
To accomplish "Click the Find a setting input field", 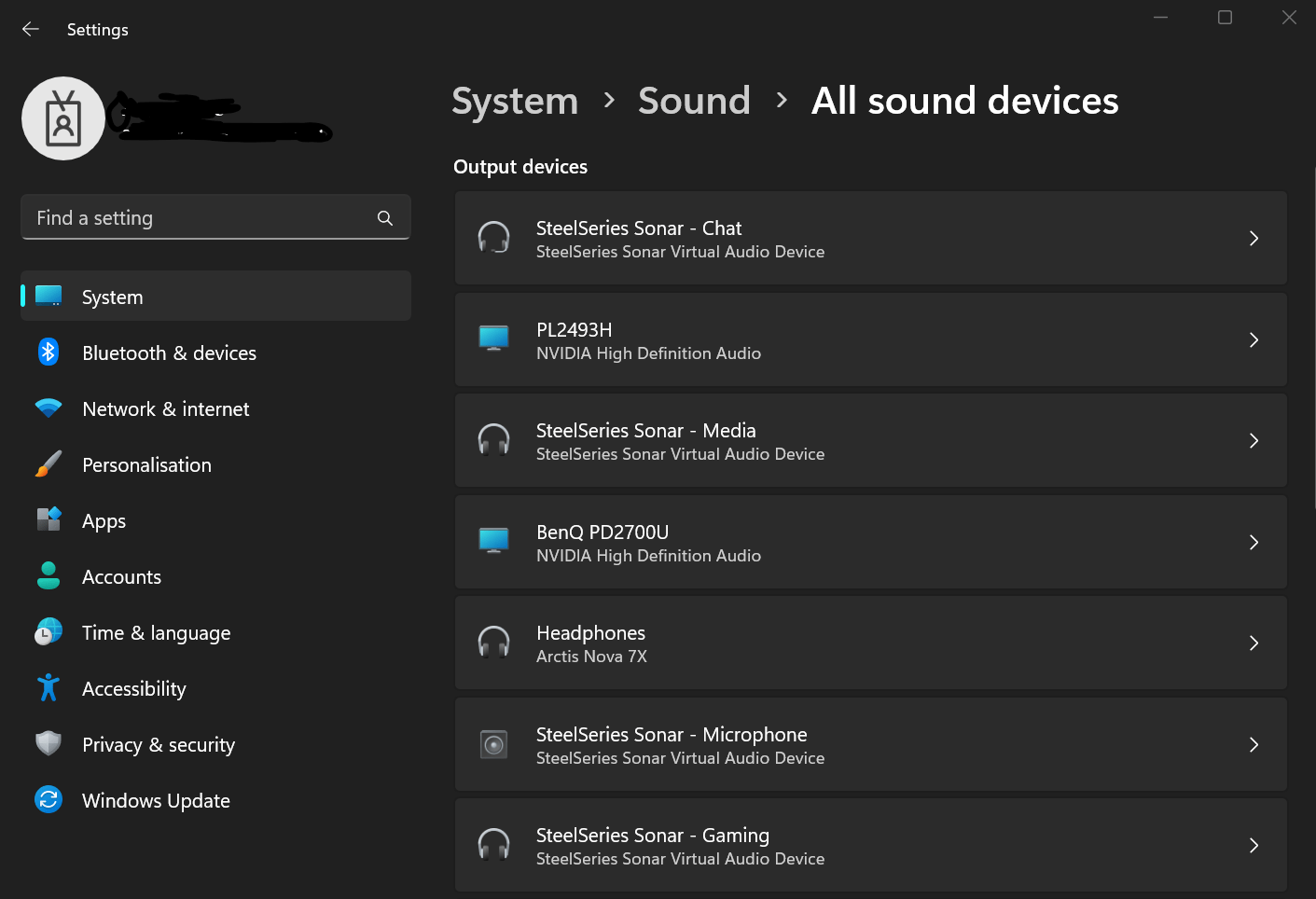I will pyautogui.click(x=187, y=217).
